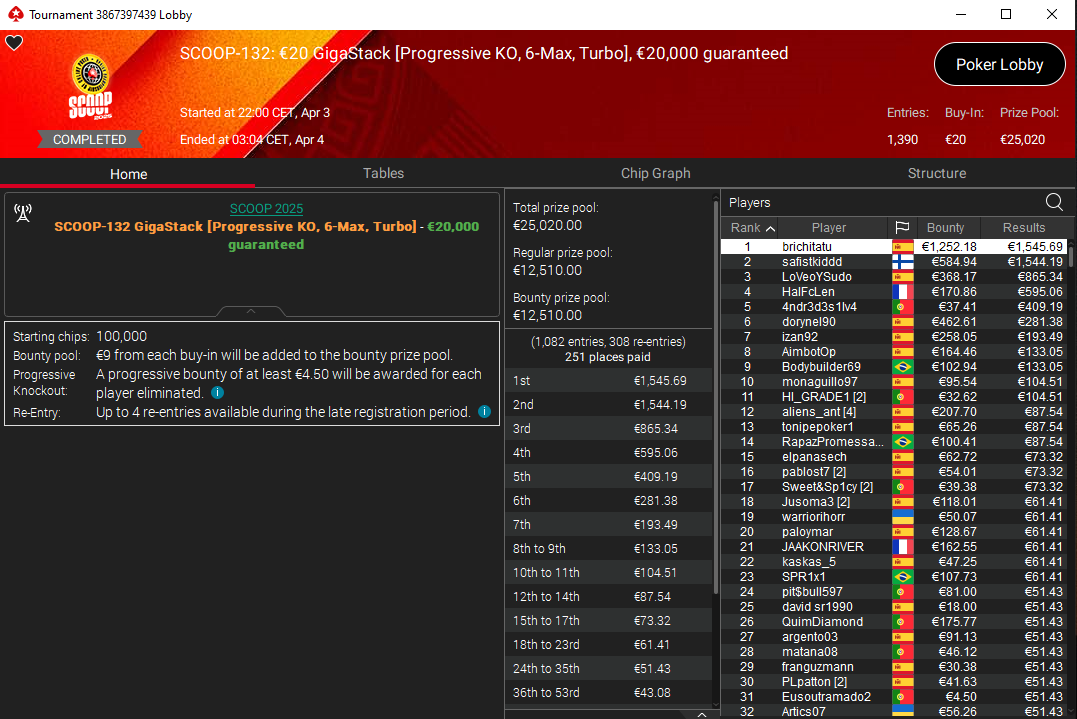Click the broadcast antenna icon
Screen dimensions: 1077x719
coord(23,213)
